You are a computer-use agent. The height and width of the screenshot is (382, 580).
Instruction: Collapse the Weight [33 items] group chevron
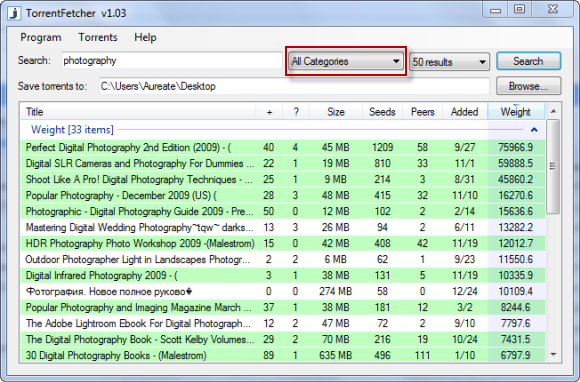pos(534,130)
